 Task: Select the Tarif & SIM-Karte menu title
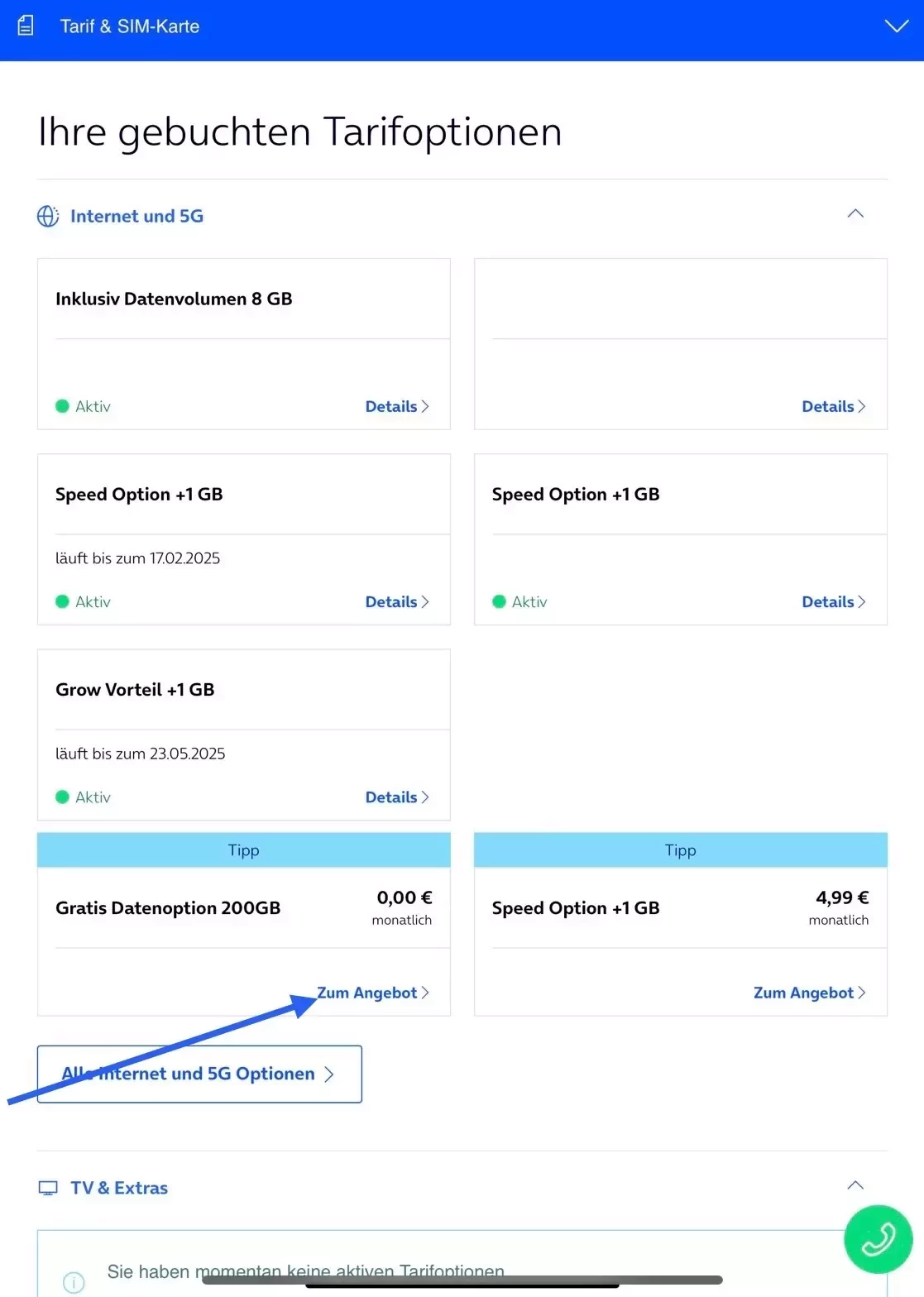(130, 26)
